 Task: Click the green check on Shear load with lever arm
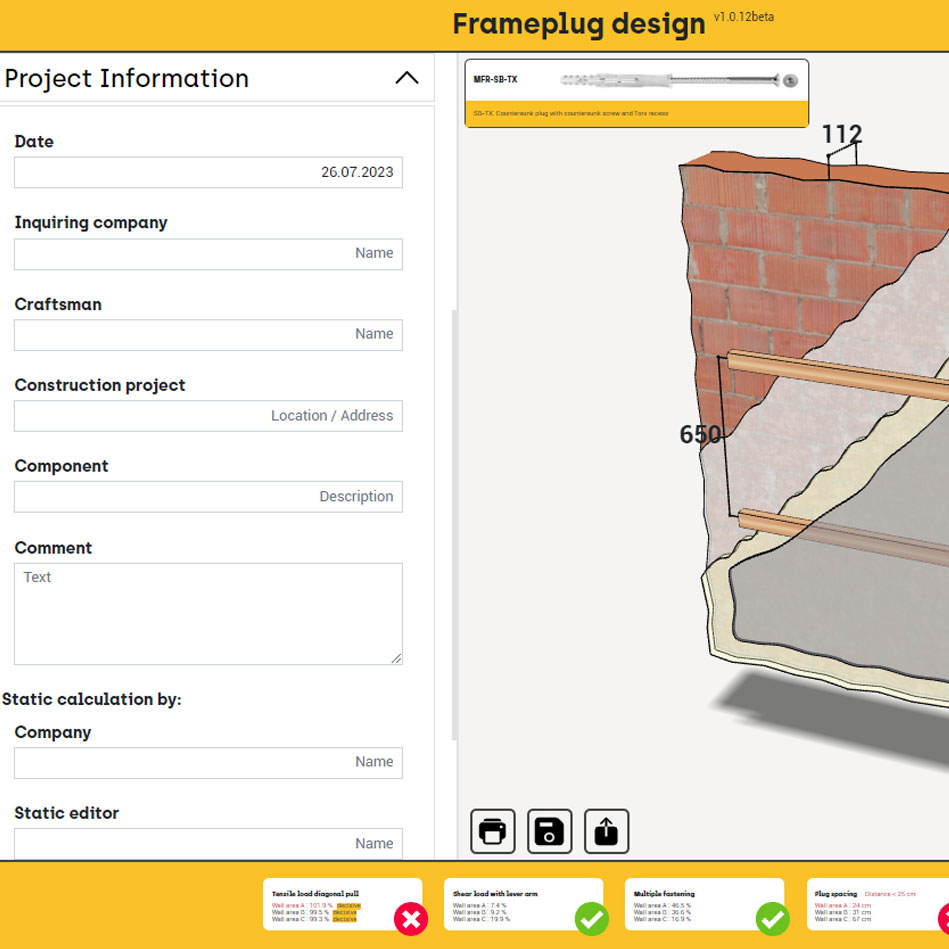pos(591,918)
